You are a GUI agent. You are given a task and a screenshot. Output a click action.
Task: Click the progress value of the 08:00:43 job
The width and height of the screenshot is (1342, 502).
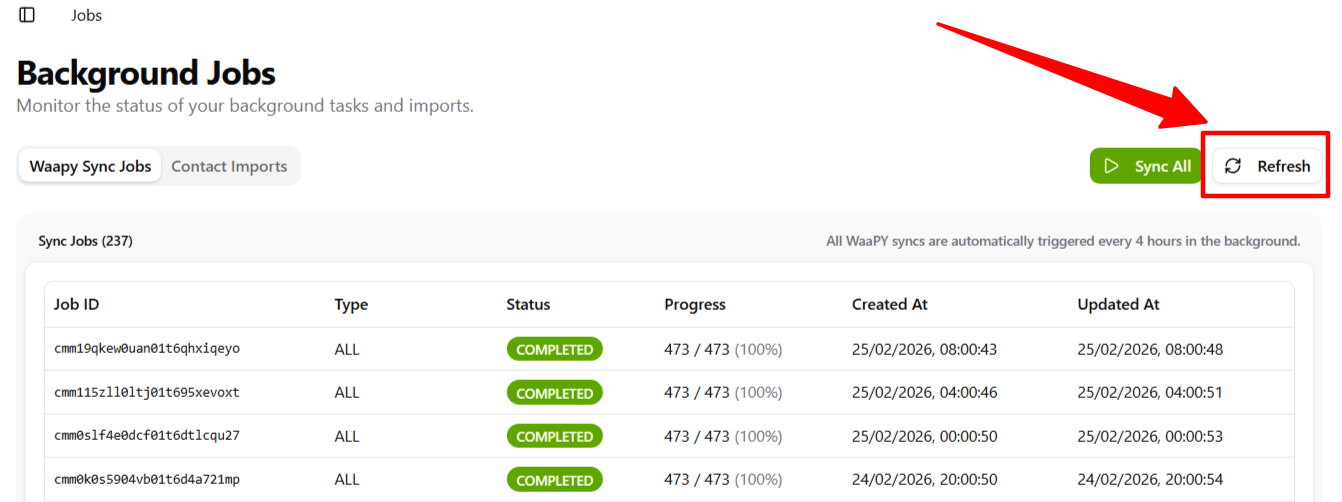pos(722,349)
